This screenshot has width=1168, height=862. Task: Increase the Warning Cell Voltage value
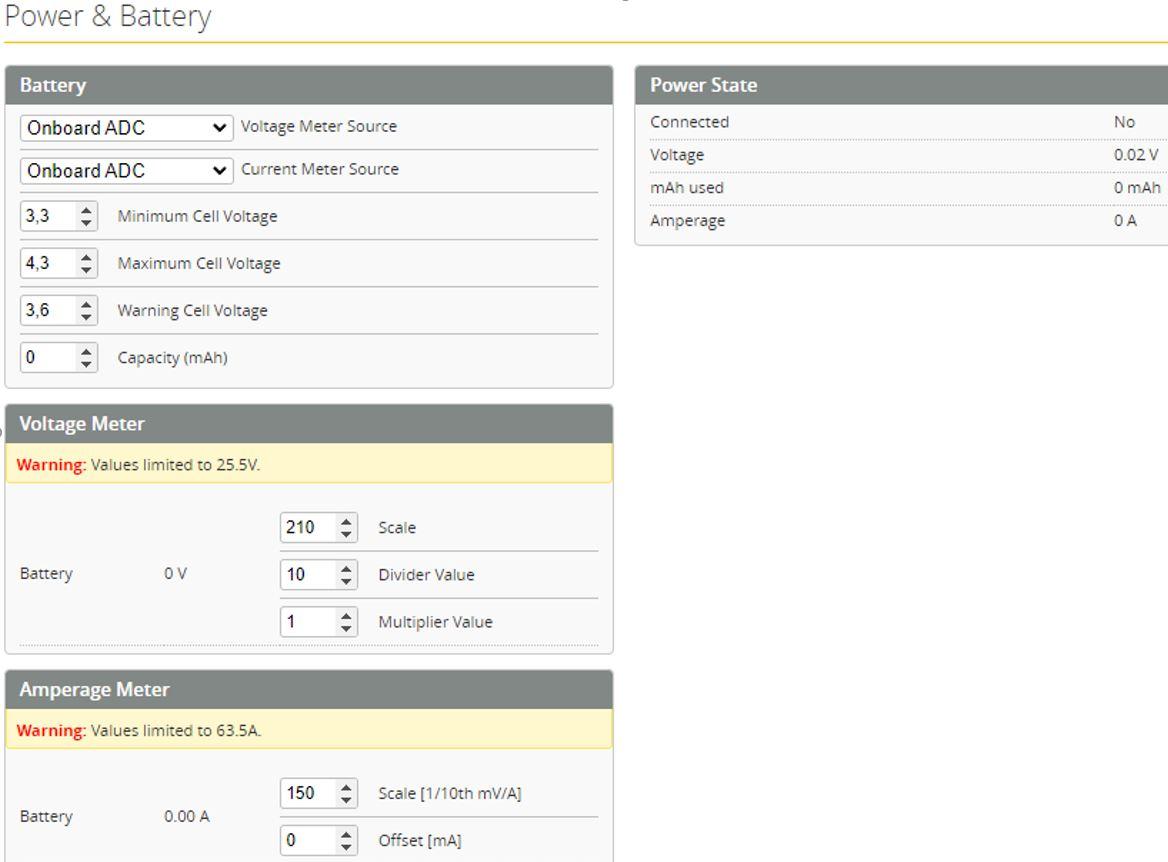pos(87,305)
